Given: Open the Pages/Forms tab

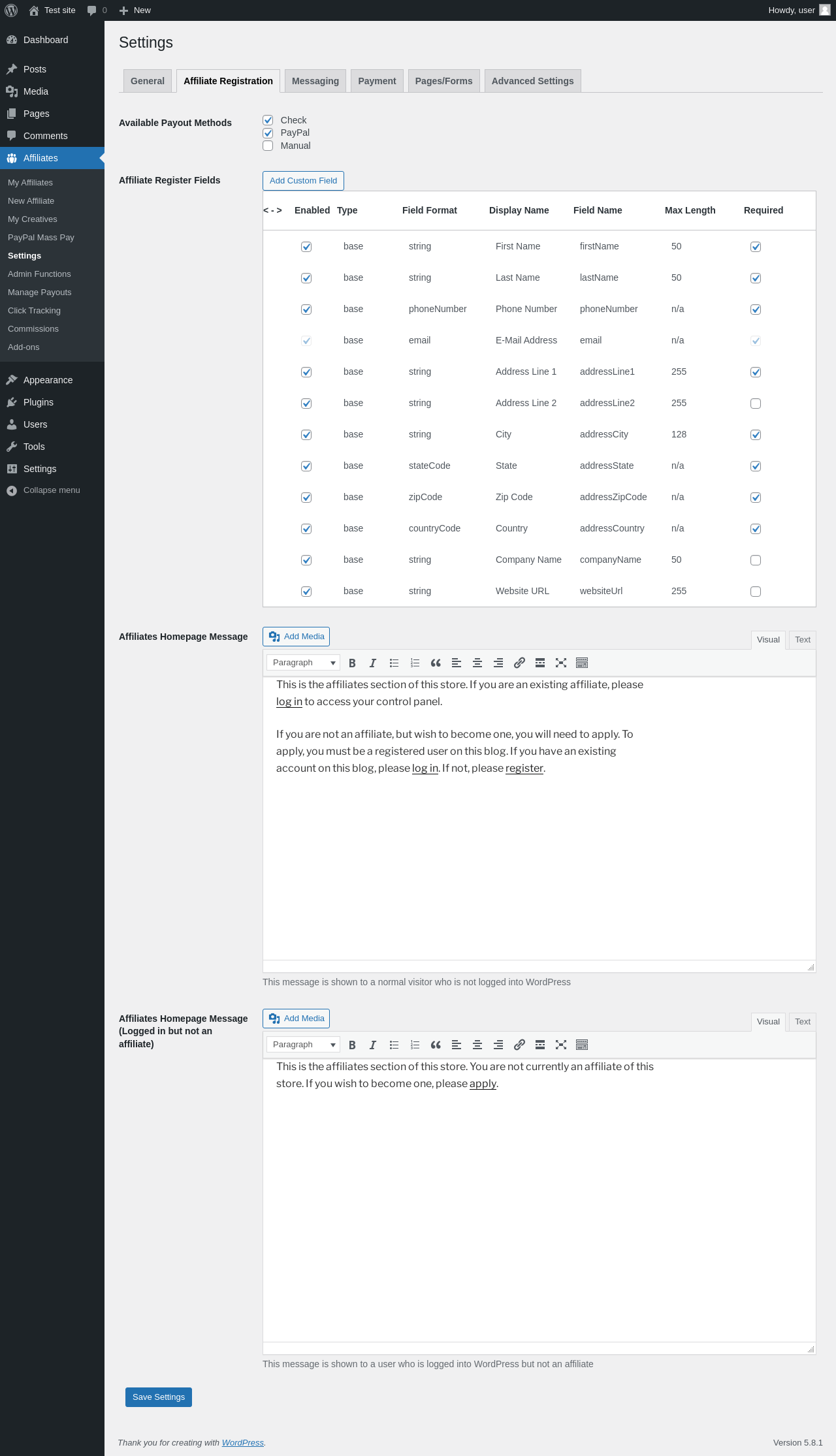Looking at the screenshot, I should (443, 81).
